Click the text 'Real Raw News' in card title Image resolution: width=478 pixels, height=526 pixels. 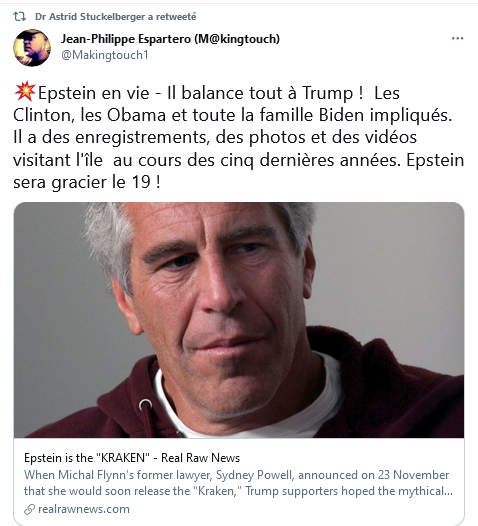200,458
